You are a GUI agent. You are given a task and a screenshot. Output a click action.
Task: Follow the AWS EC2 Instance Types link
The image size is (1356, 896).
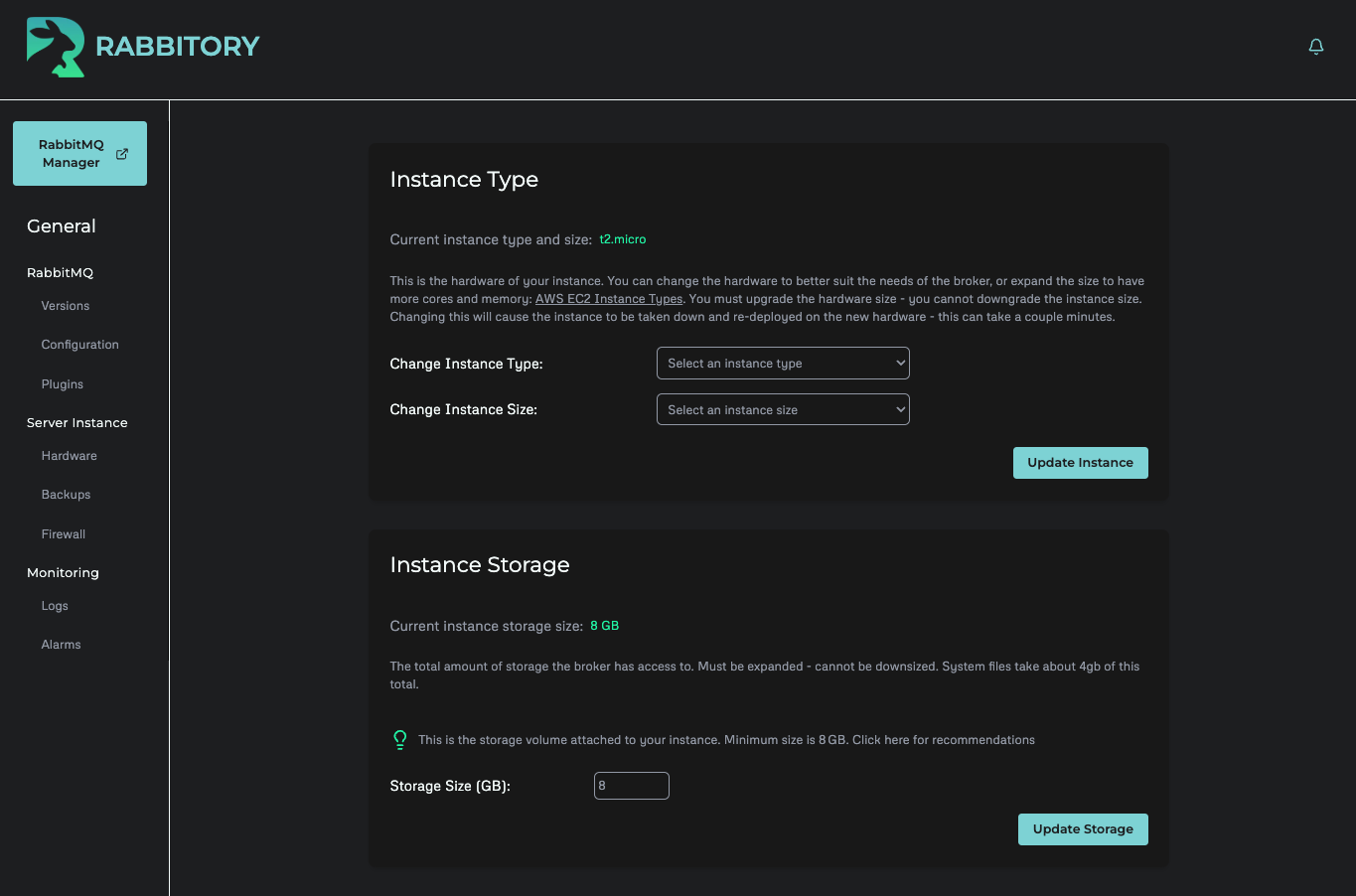tap(608, 298)
